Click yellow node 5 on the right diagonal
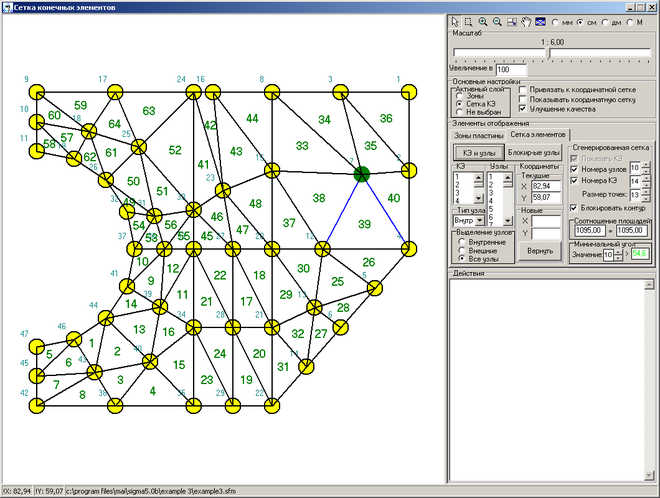 pyautogui.click(x=375, y=288)
